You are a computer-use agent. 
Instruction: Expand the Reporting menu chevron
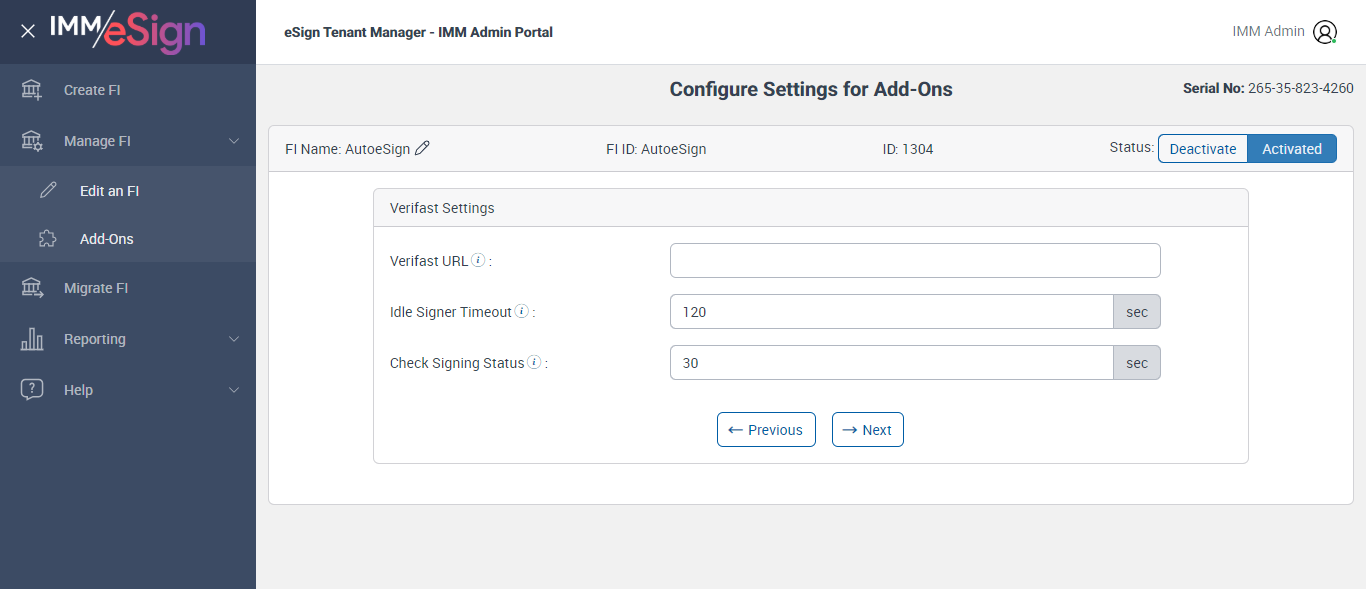[234, 339]
